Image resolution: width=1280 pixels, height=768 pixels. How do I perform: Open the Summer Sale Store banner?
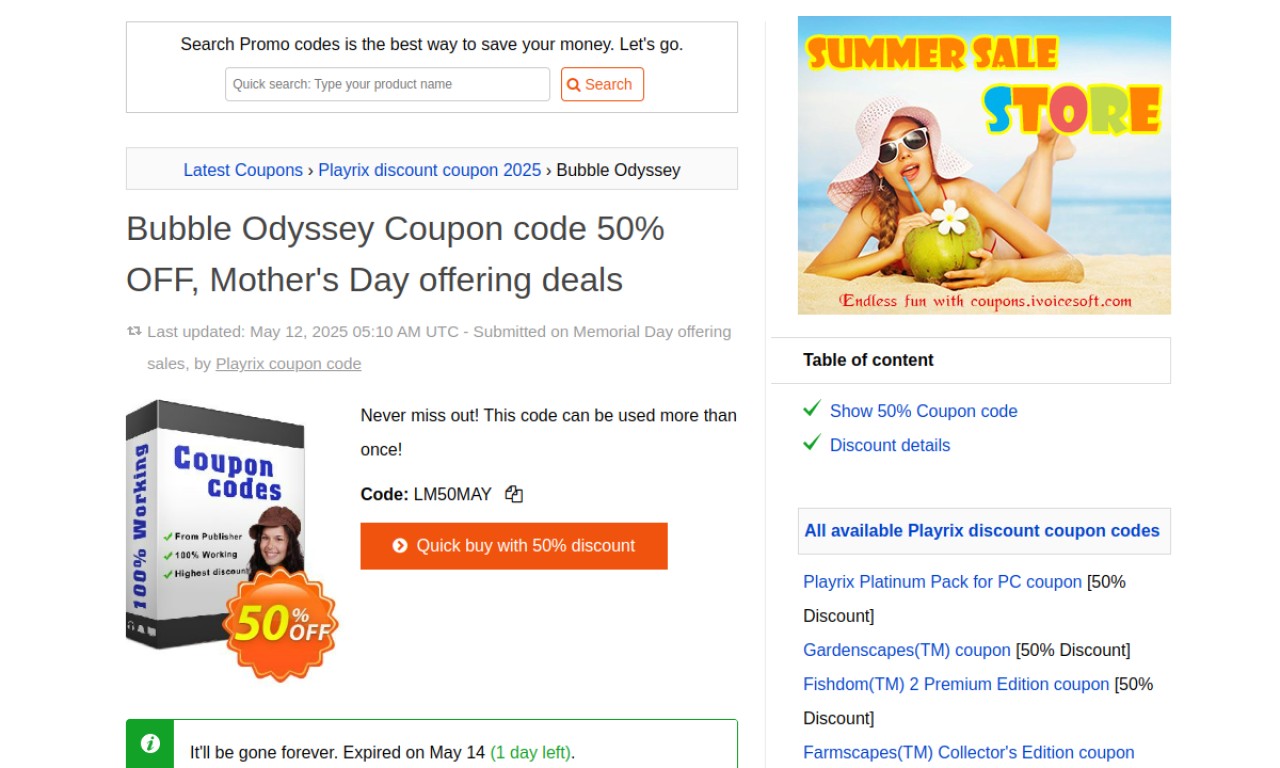(x=984, y=165)
